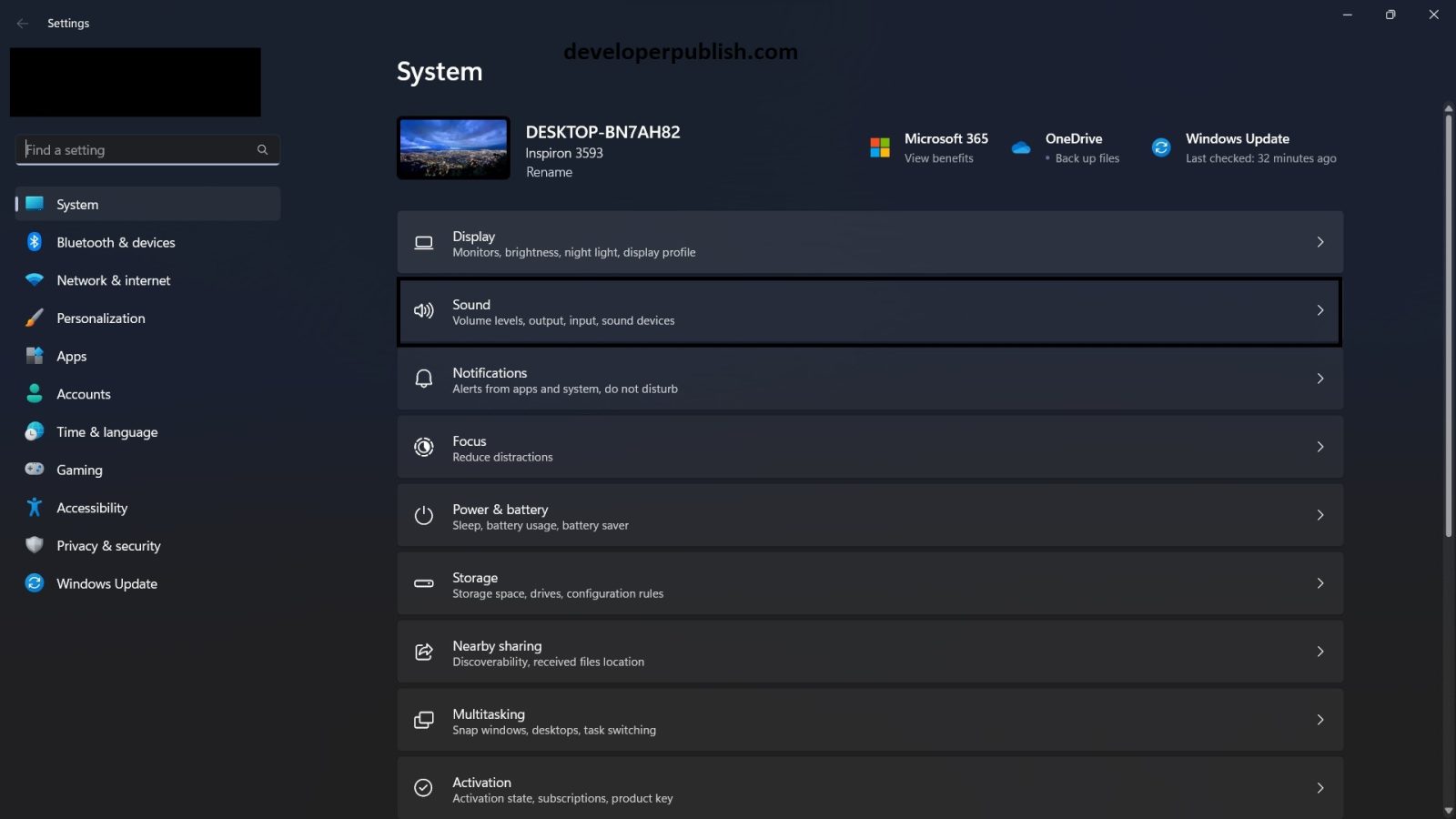This screenshot has width=1456, height=819.
Task: Open Privacy & security via the shield icon
Action: click(x=34, y=545)
